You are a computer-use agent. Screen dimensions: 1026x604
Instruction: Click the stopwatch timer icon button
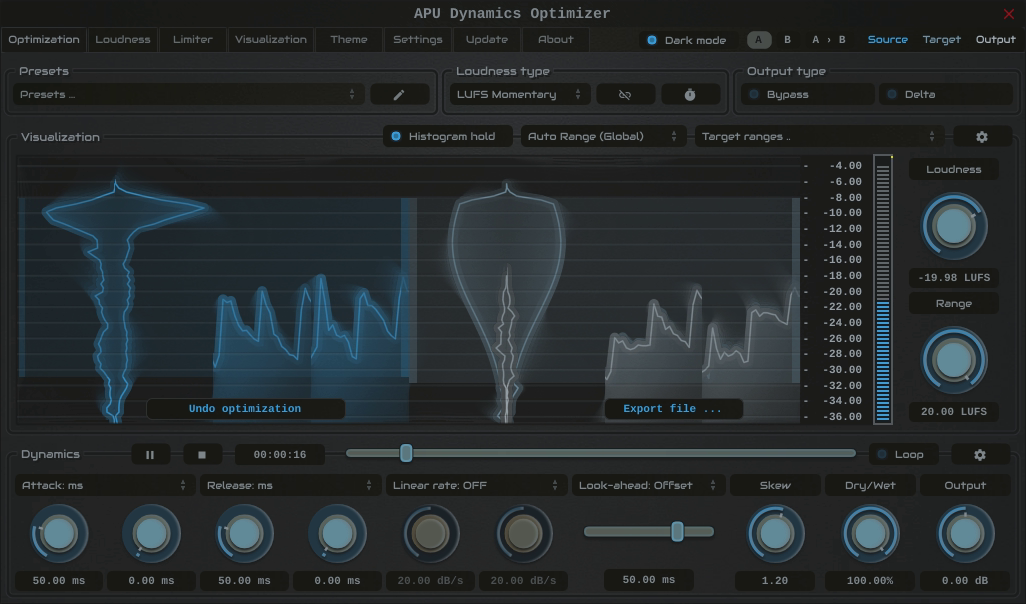pyautogui.click(x=690, y=95)
